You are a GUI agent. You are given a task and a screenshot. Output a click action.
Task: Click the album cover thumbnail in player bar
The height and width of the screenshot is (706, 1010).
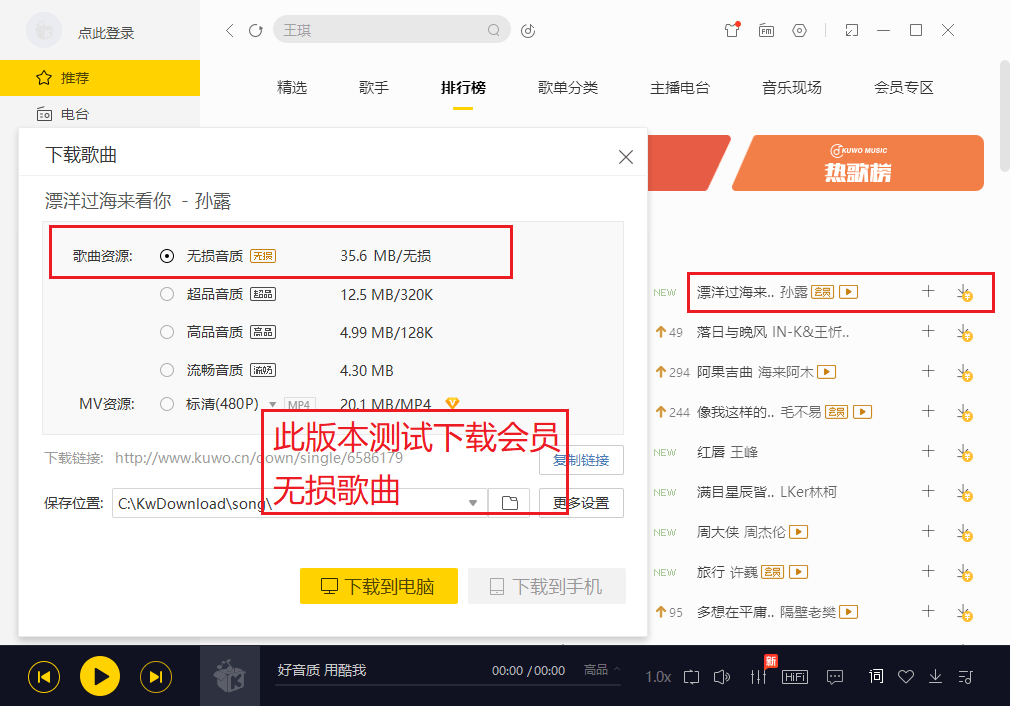pos(230,676)
